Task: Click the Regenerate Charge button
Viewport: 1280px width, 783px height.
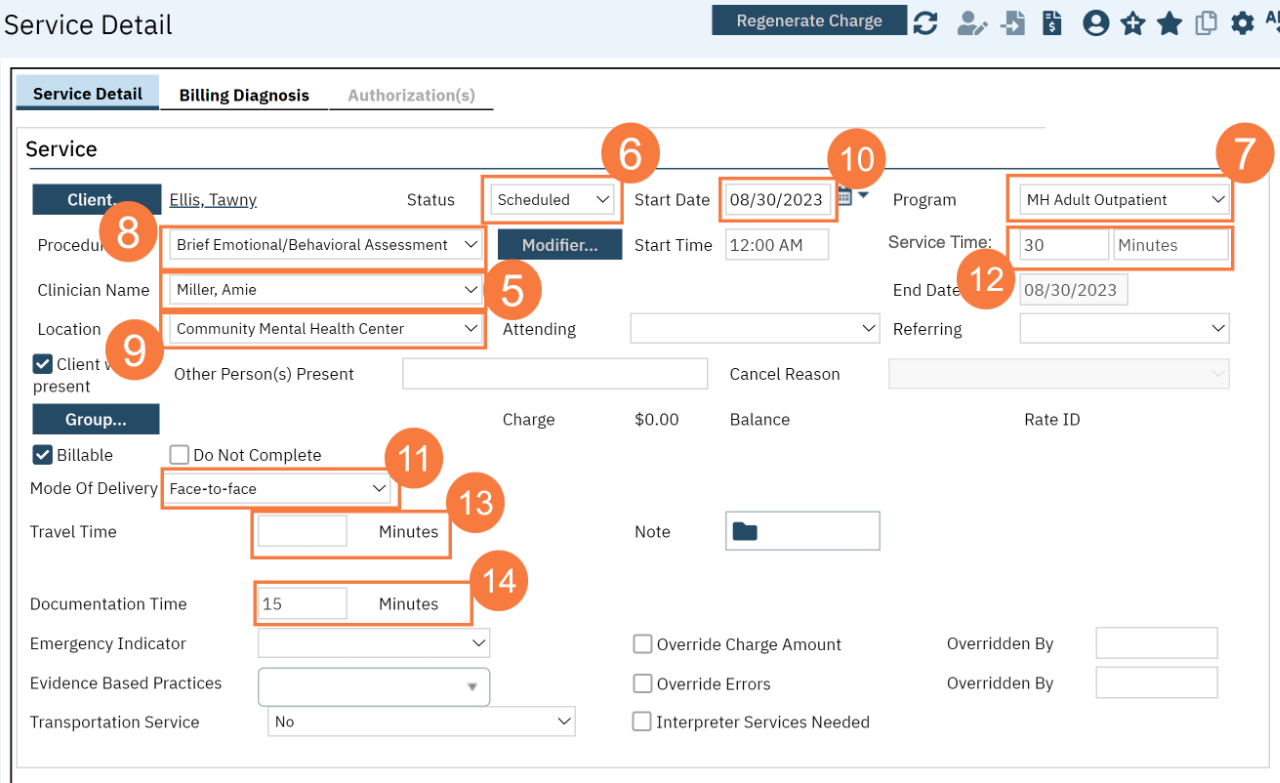Action: pos(809,21)
